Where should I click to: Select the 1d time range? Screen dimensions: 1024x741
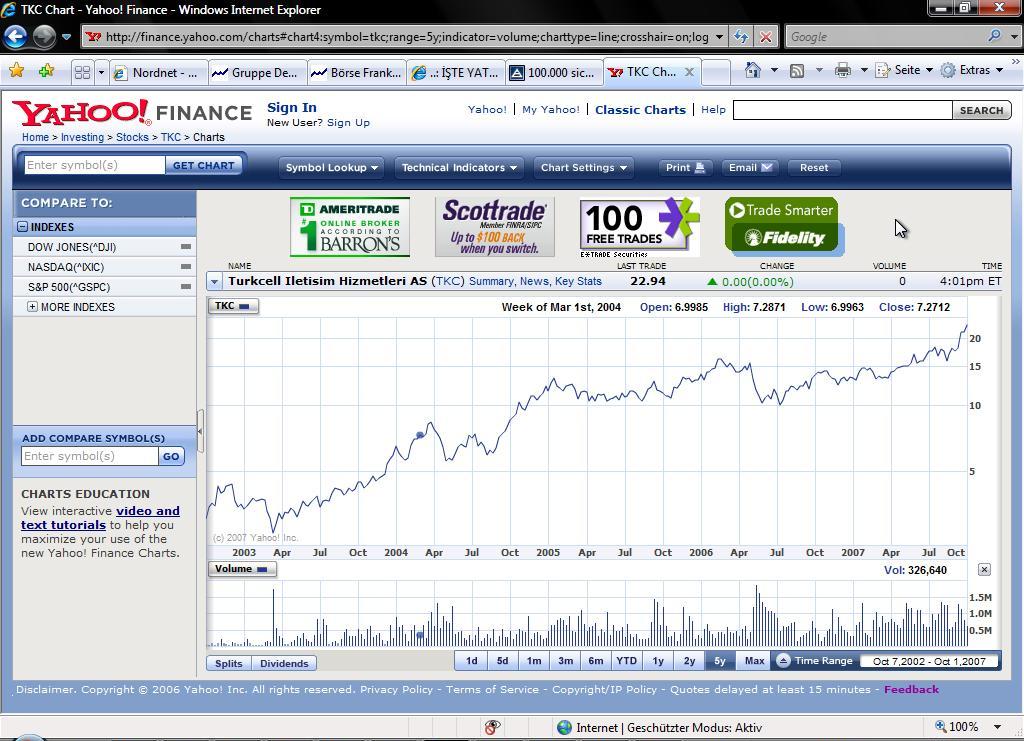pyautogui.click(x=472, y=661)
